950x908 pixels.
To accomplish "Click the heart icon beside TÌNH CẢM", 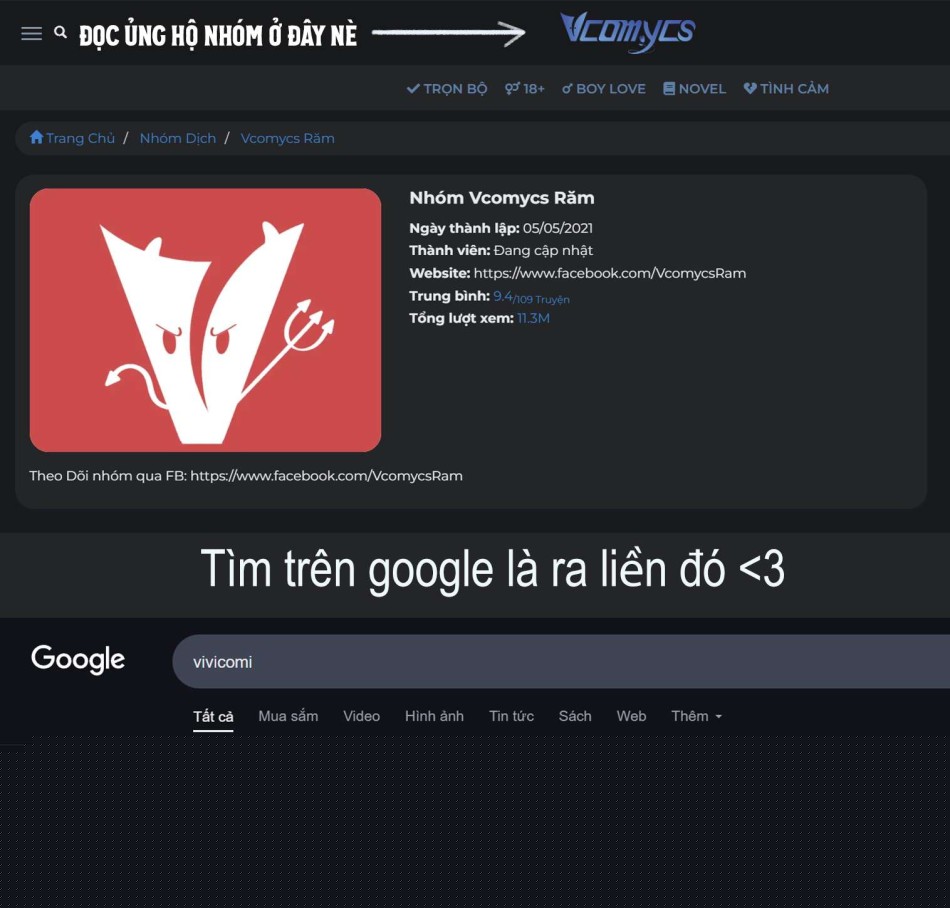I will pos(750,88).
